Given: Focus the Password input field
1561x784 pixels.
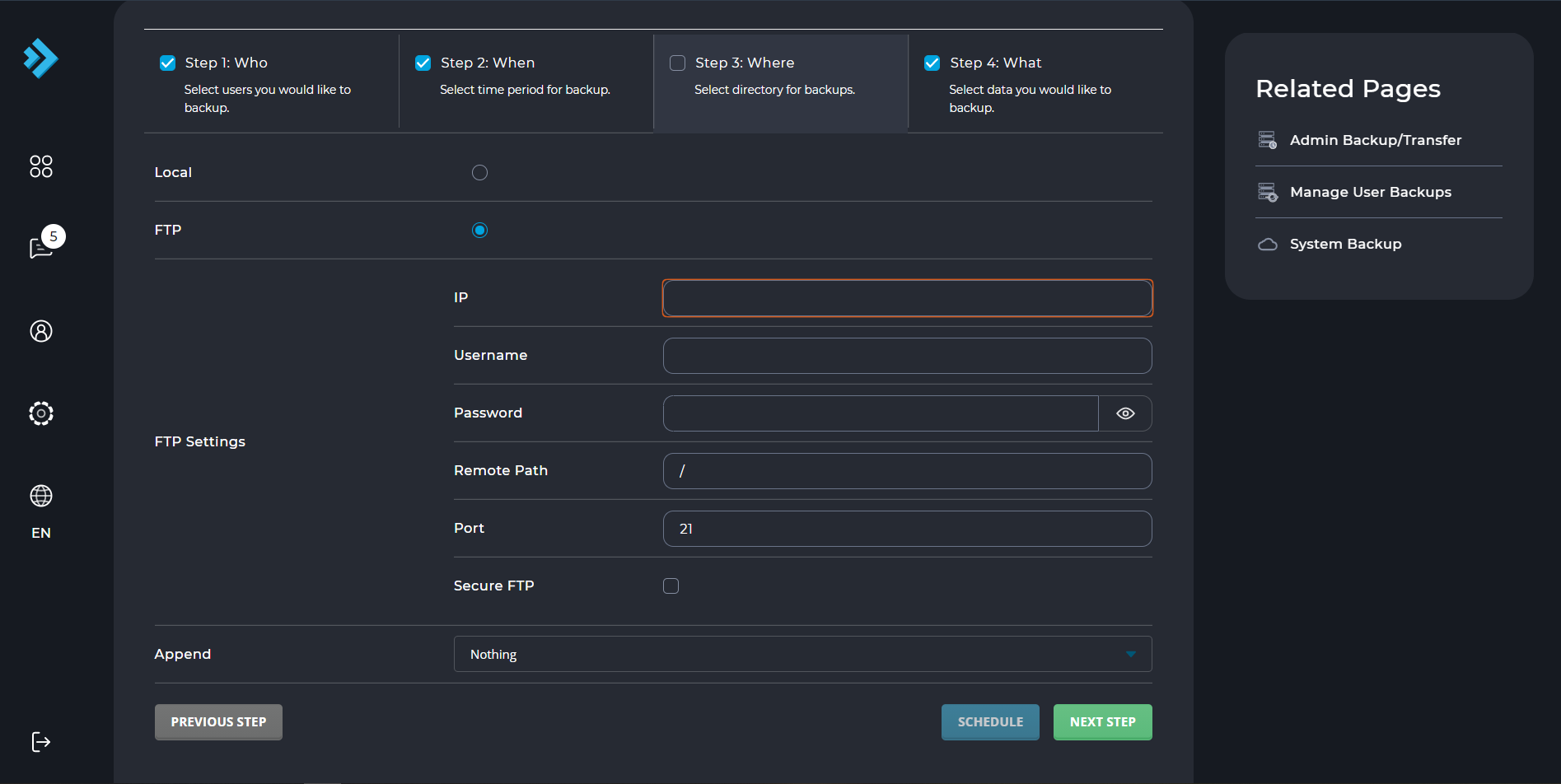Looking at the screenshot, I should [x=881, y=413].
